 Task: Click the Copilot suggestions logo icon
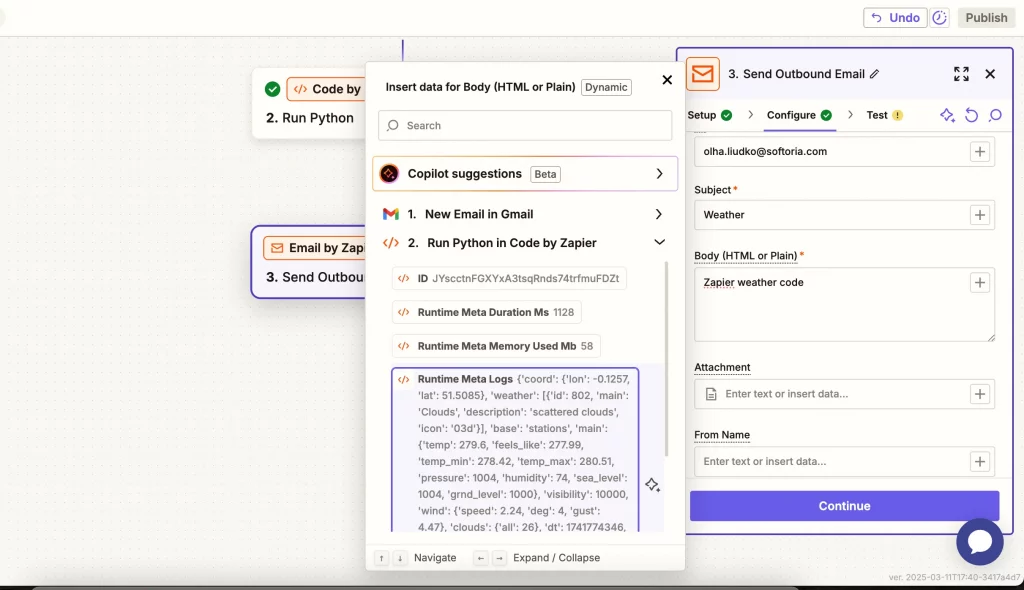pos(389,174)
